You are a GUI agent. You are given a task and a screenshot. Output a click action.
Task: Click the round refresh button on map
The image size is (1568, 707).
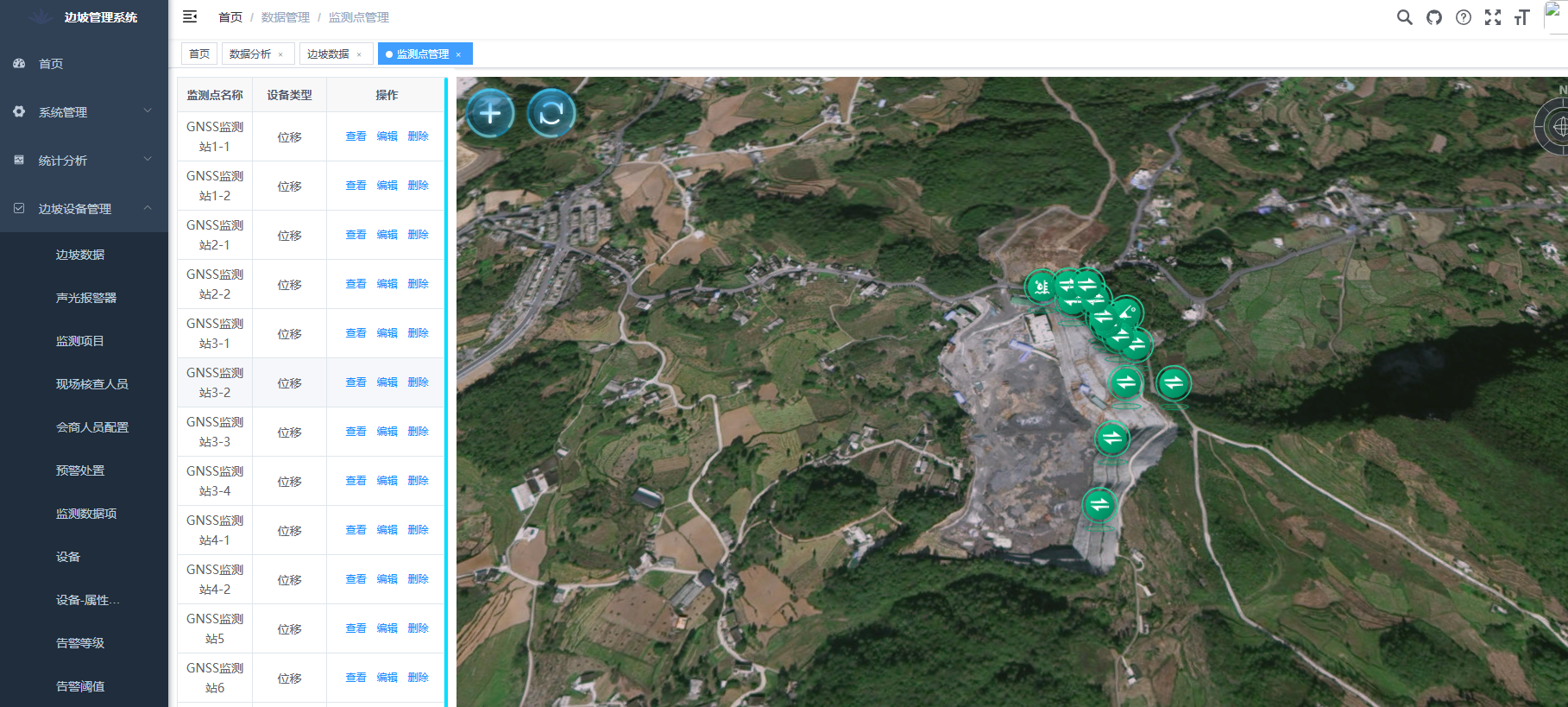coord(551,113)
